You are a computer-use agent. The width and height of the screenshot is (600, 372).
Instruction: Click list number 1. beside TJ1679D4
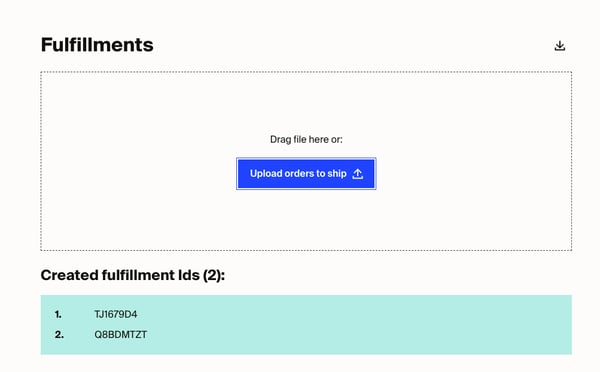[58, 314]
